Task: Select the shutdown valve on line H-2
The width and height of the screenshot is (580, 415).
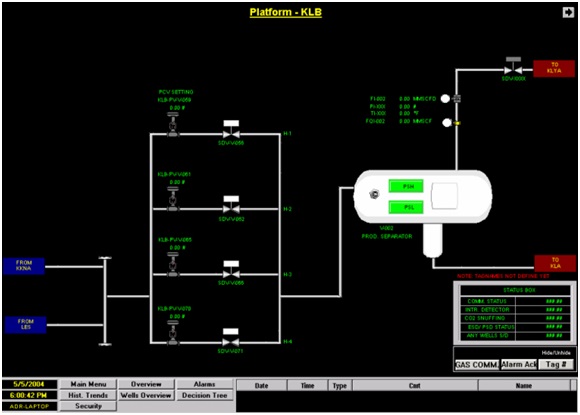Action: point(231,205)
